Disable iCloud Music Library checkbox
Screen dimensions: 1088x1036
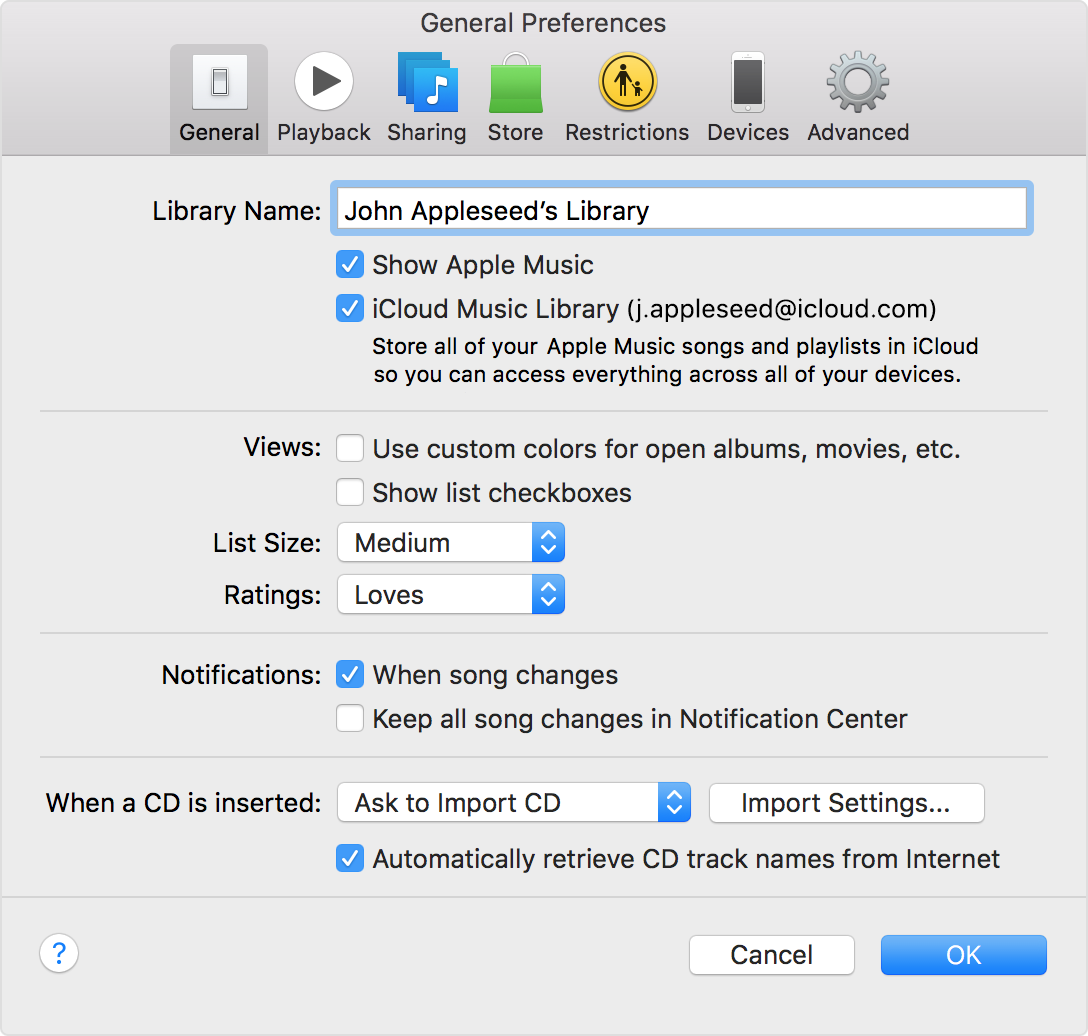pyautogui.click(x=350, y=308)
